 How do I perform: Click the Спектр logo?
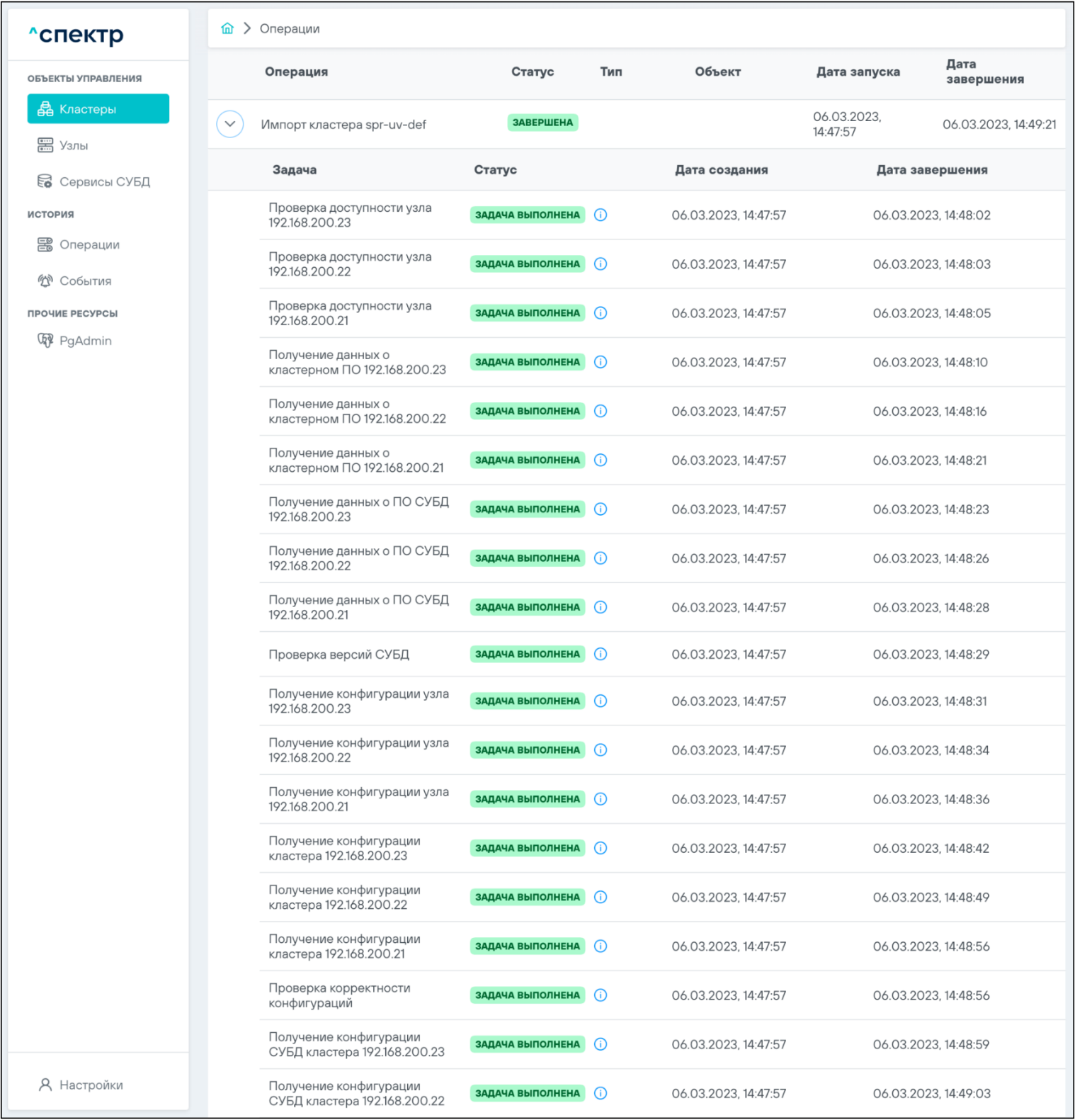pos(76,34)
